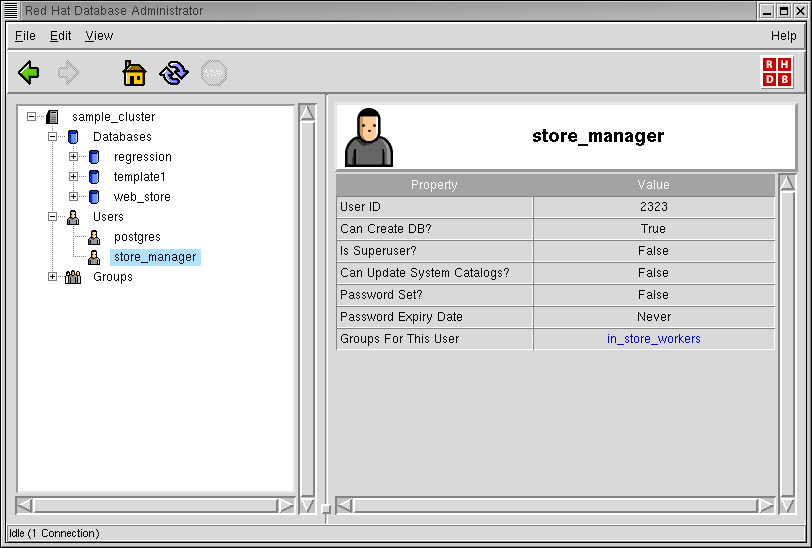Select template1 in the tree
This screenshot has height=548, width=812.
(139, 177)
